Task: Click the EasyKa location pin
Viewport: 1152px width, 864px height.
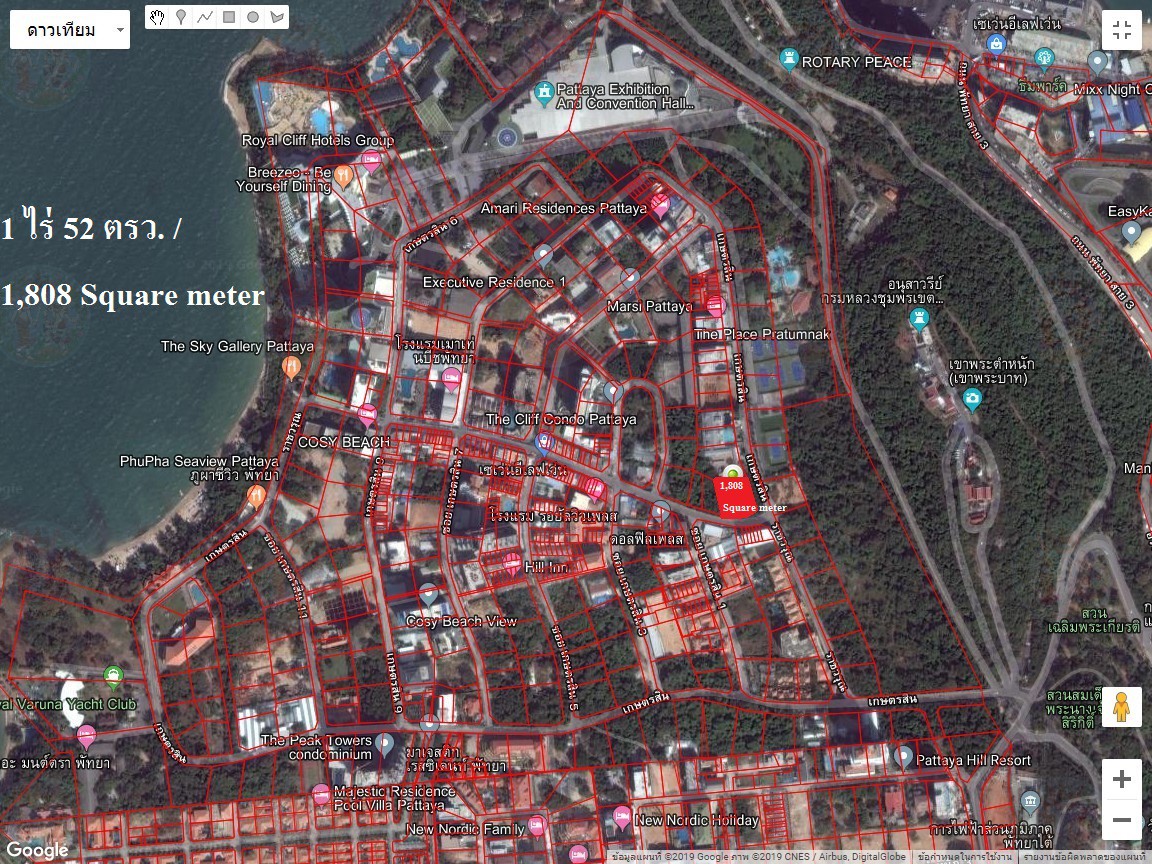Action: 1131,232
